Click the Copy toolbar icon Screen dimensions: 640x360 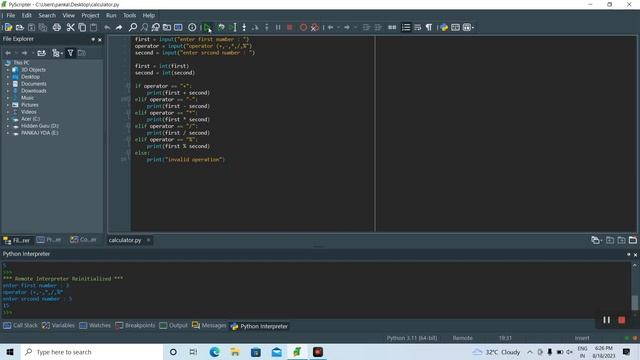pos(82,27)
